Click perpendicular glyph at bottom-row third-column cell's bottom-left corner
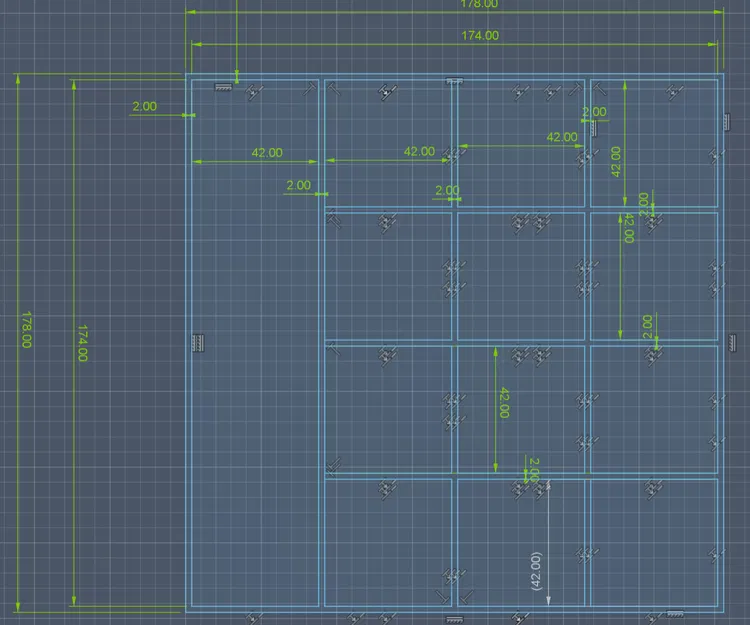This screenshot has width=750, height=625. [x=466, y=597]
